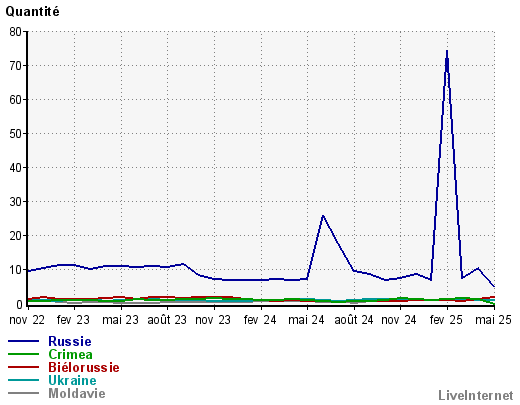Viewport: 520px width, 405px height.
Task: Click the août 23 x-axis label
Action: [x=167, y=320]
